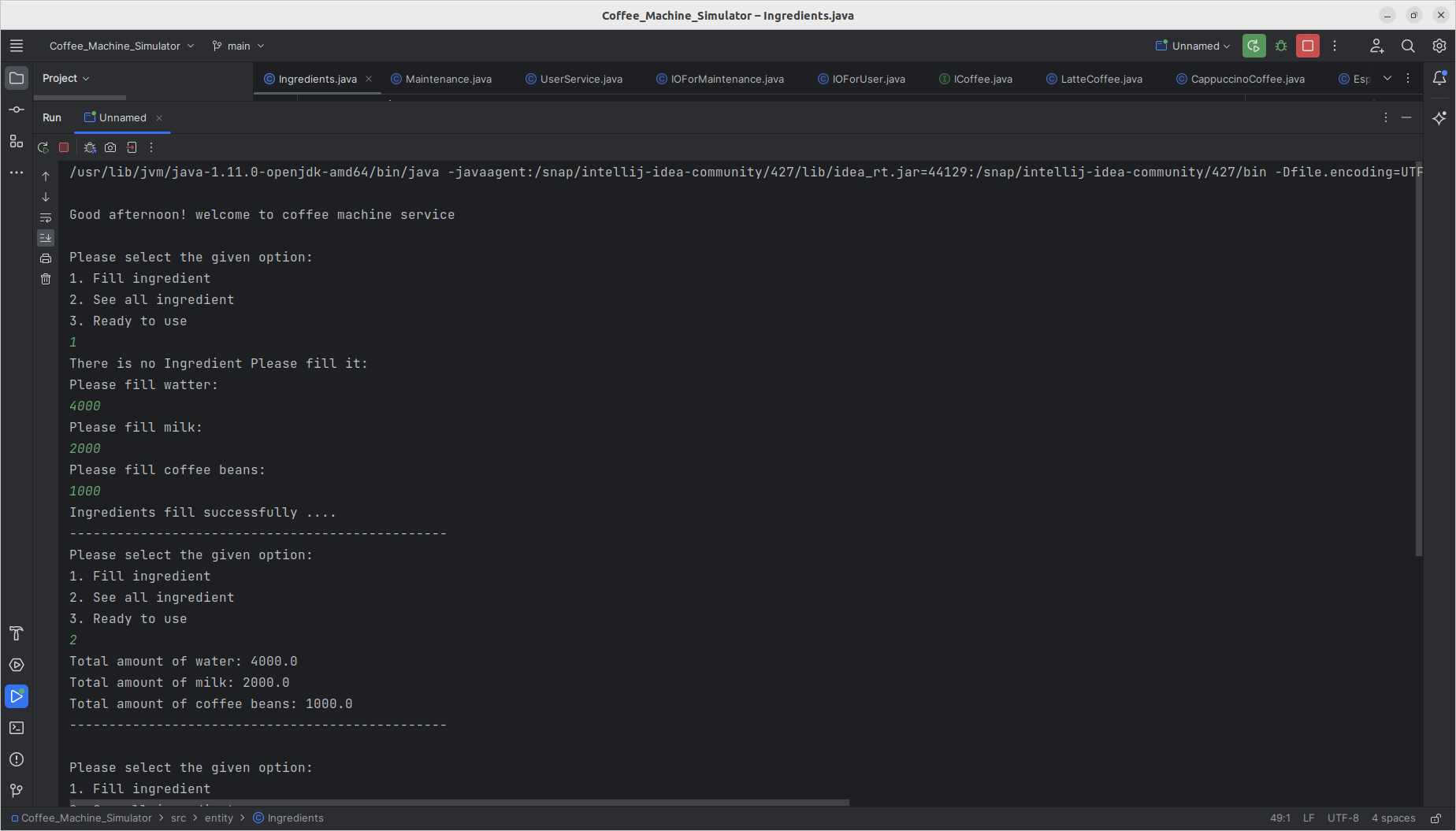Click the Exit run icon

click(x=132, y=147)
